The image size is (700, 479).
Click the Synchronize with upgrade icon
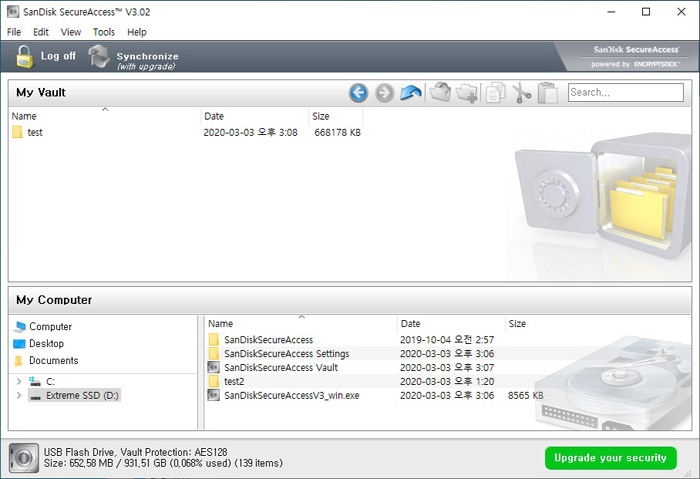[98, 57]
